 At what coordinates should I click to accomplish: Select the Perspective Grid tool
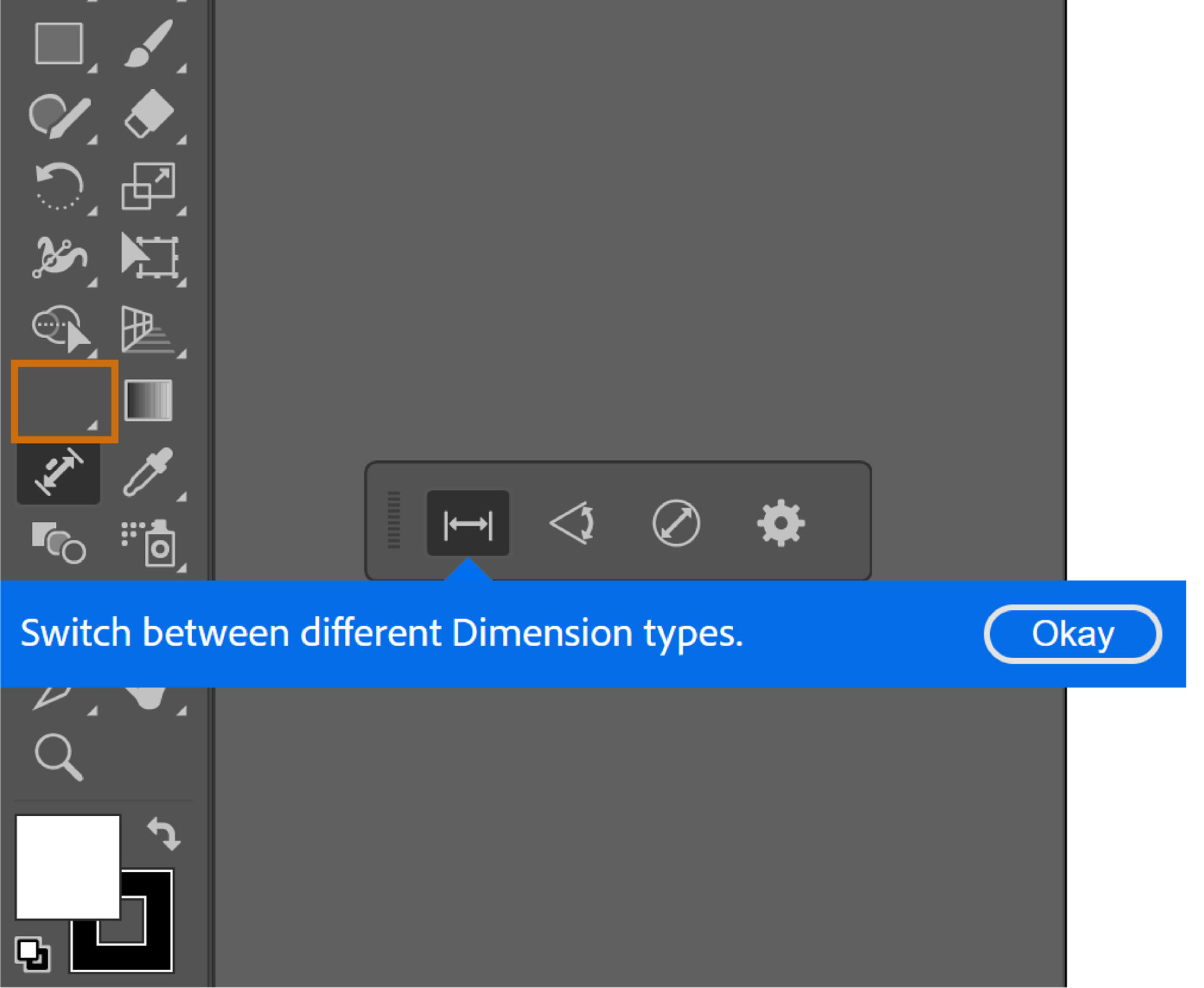147,330
